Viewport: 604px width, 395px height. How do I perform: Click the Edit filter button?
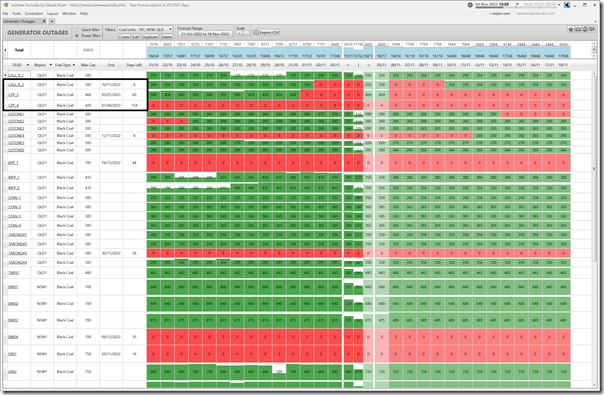136,37
